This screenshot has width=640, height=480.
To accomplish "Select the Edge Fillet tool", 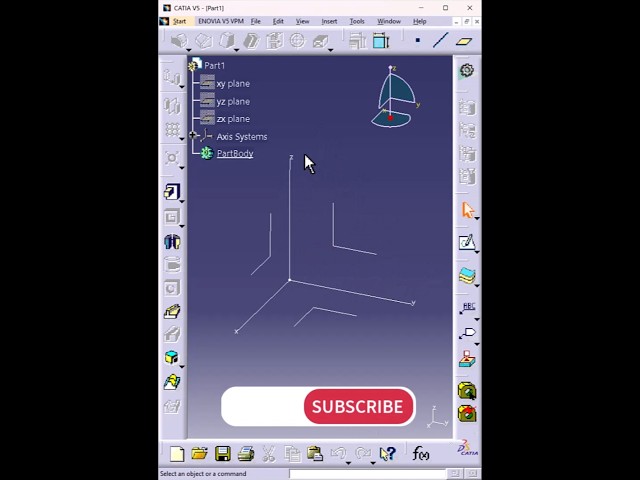I will 179,40.
